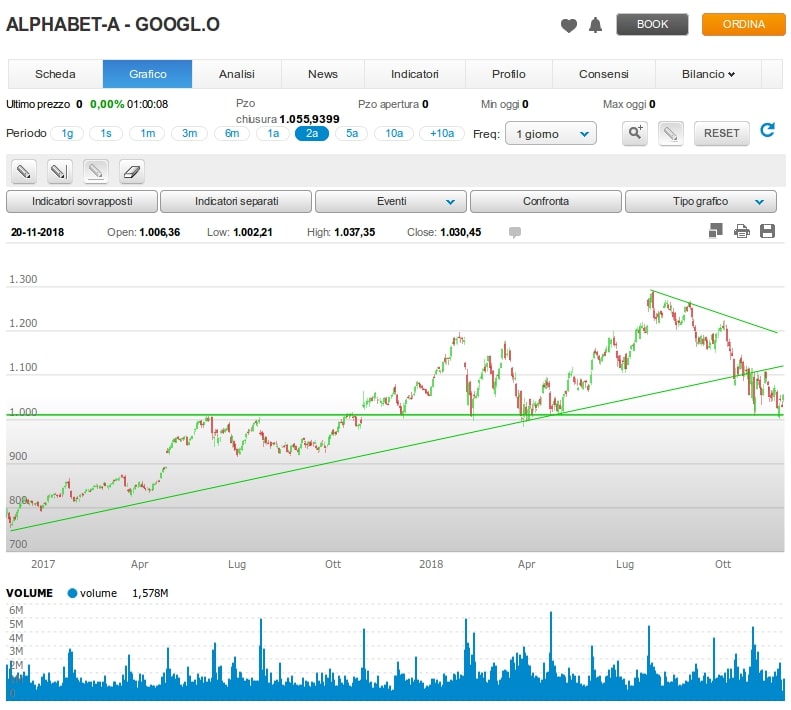The height and width of the screenshot is (710, 791).
Task: Open the Indicatori tab
Action: [415, 74]
